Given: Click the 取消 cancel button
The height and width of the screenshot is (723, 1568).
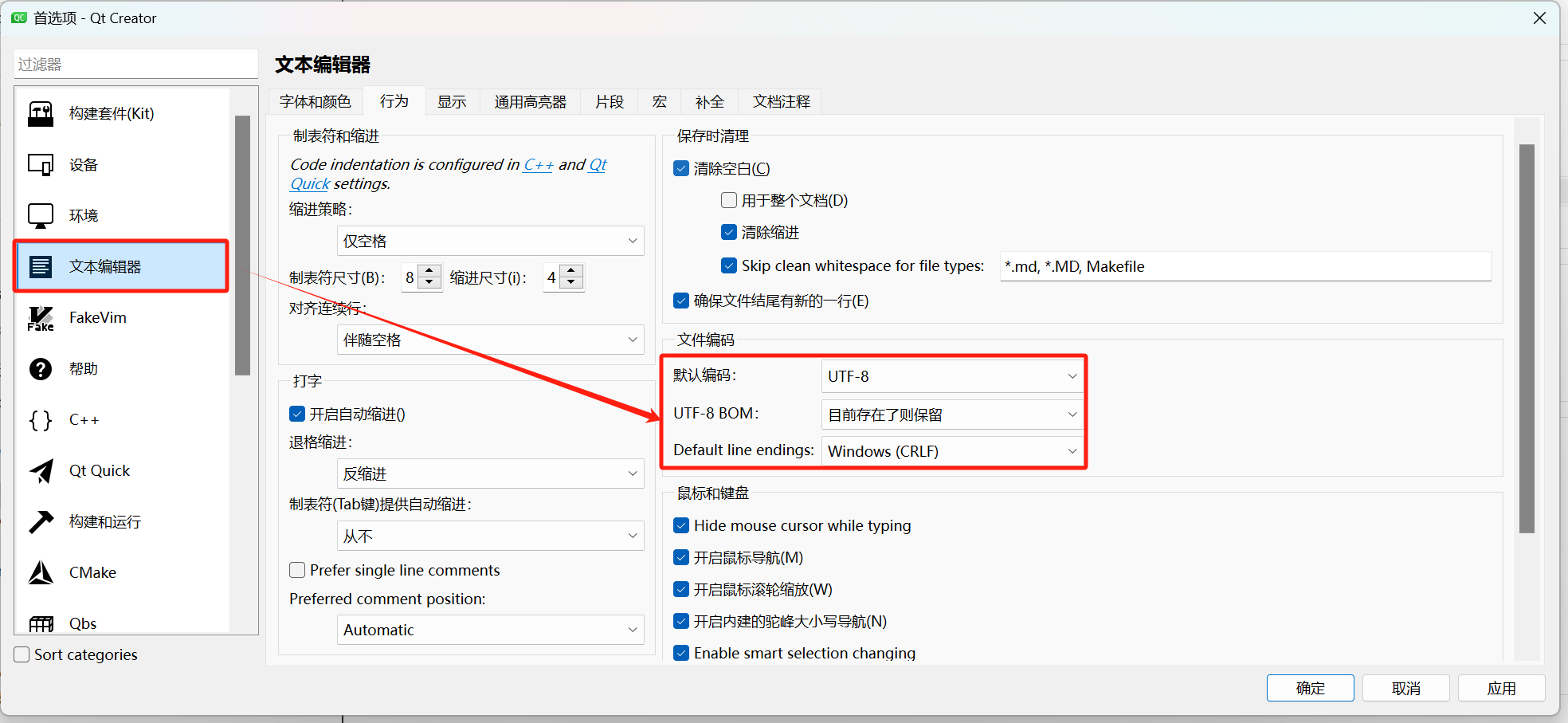Looking at the screenshot, I should [1406, 688].
